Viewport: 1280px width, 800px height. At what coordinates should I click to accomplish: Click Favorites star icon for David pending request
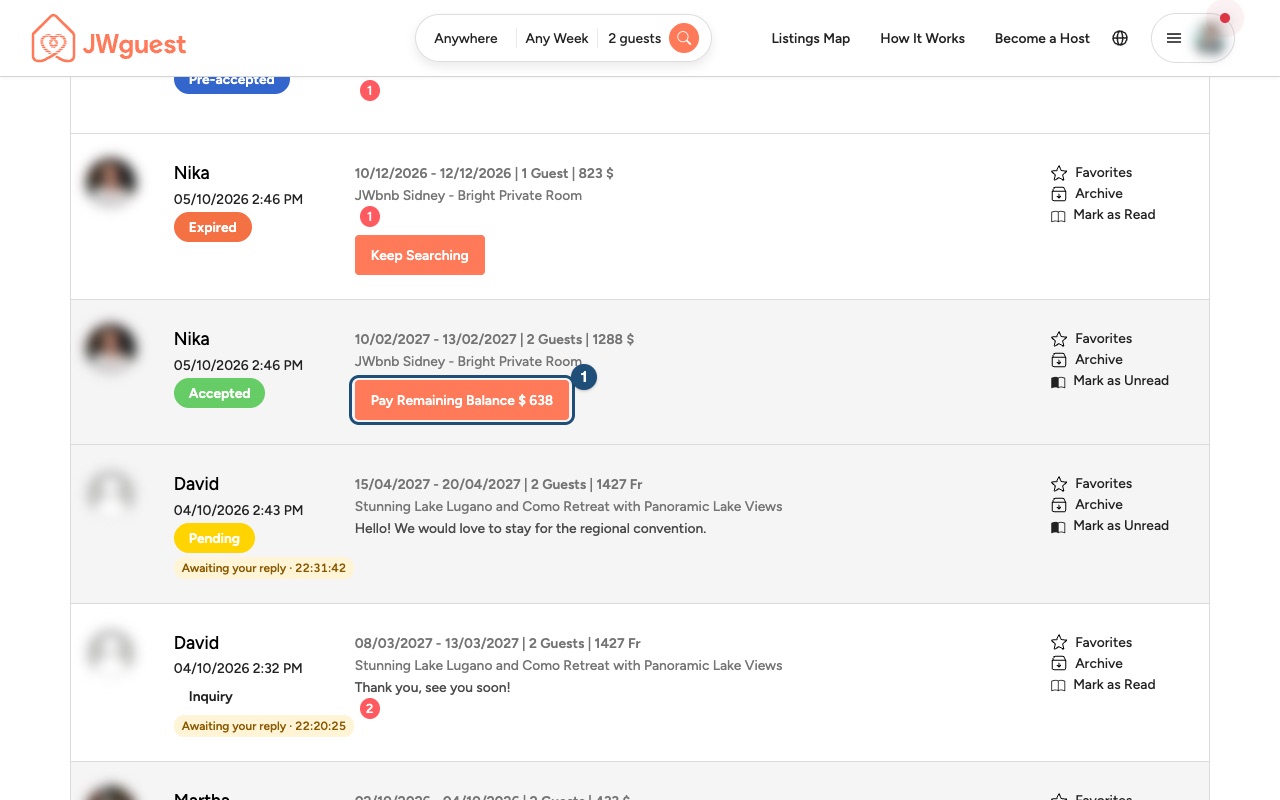pyautogui.click(x=1059, y=484)
